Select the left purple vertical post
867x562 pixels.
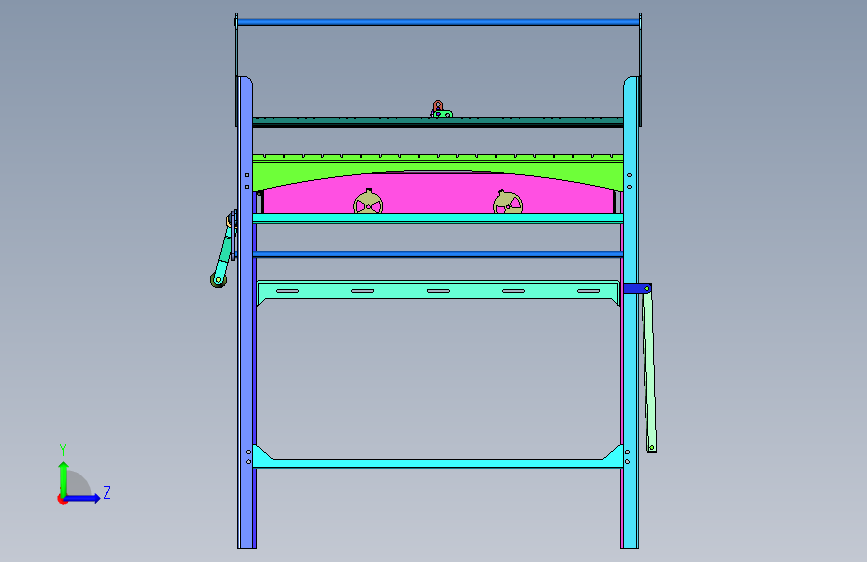[245, 312]
